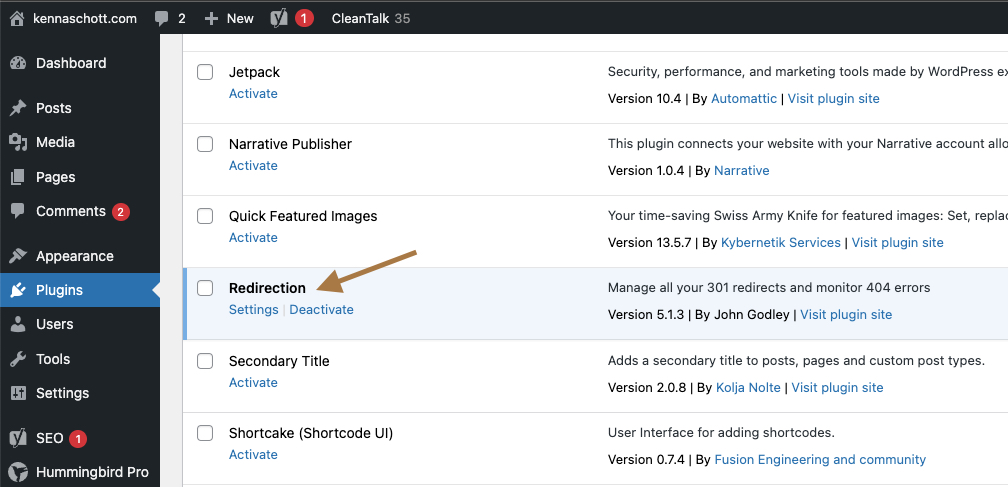Check the Jetpack plugin checkbox

click(x=205, y=72)
